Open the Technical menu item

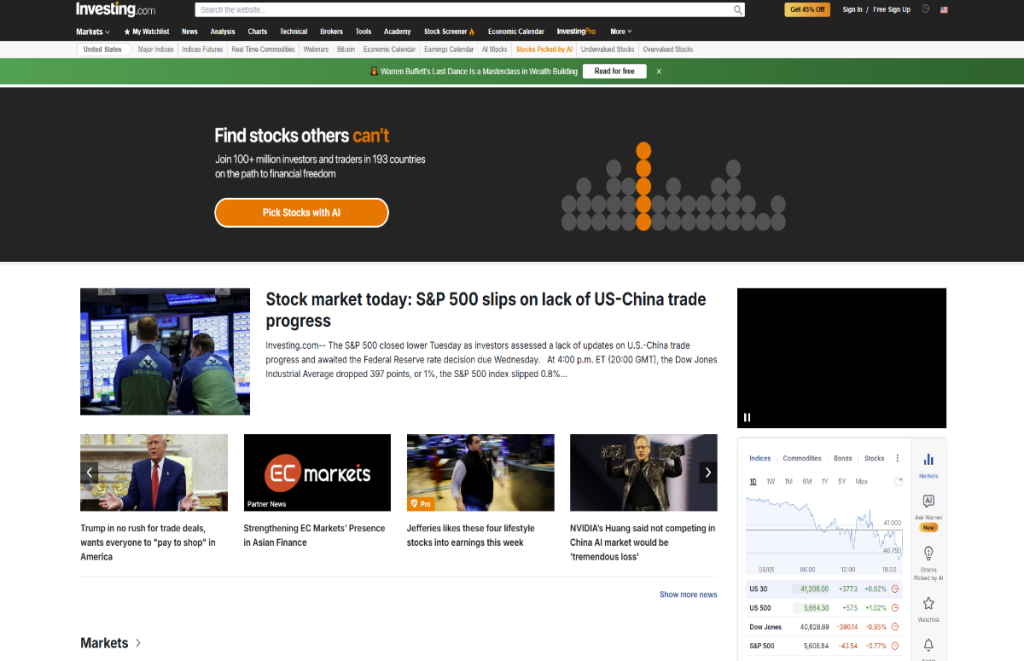293,31
